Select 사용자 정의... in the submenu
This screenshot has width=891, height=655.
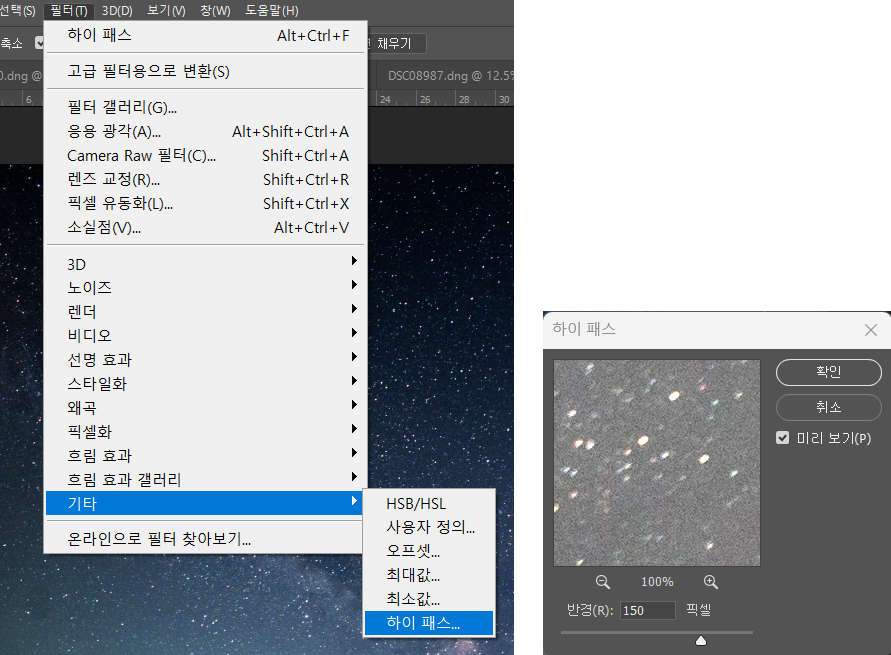[429, 527]
